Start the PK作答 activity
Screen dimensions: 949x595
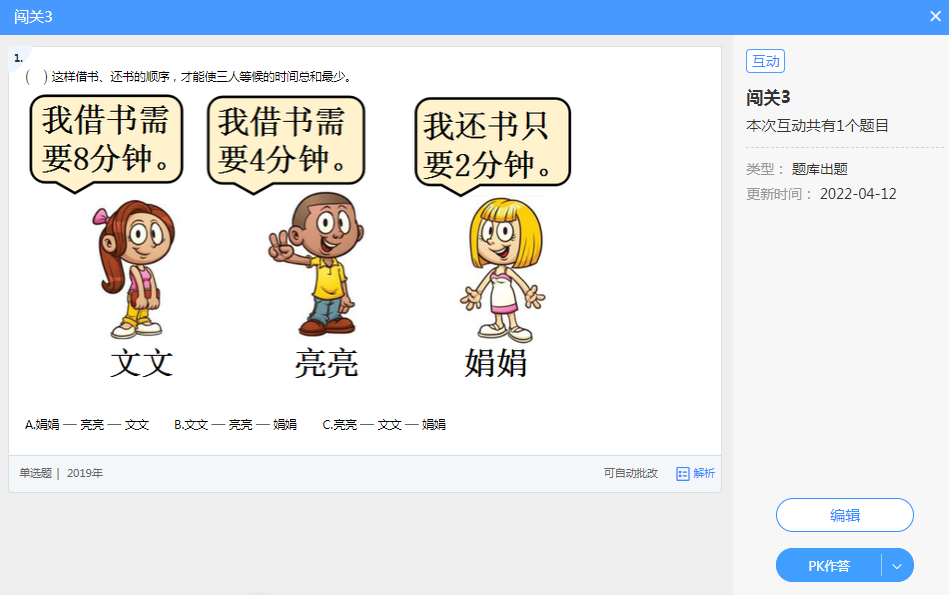[x=829, y=566]
